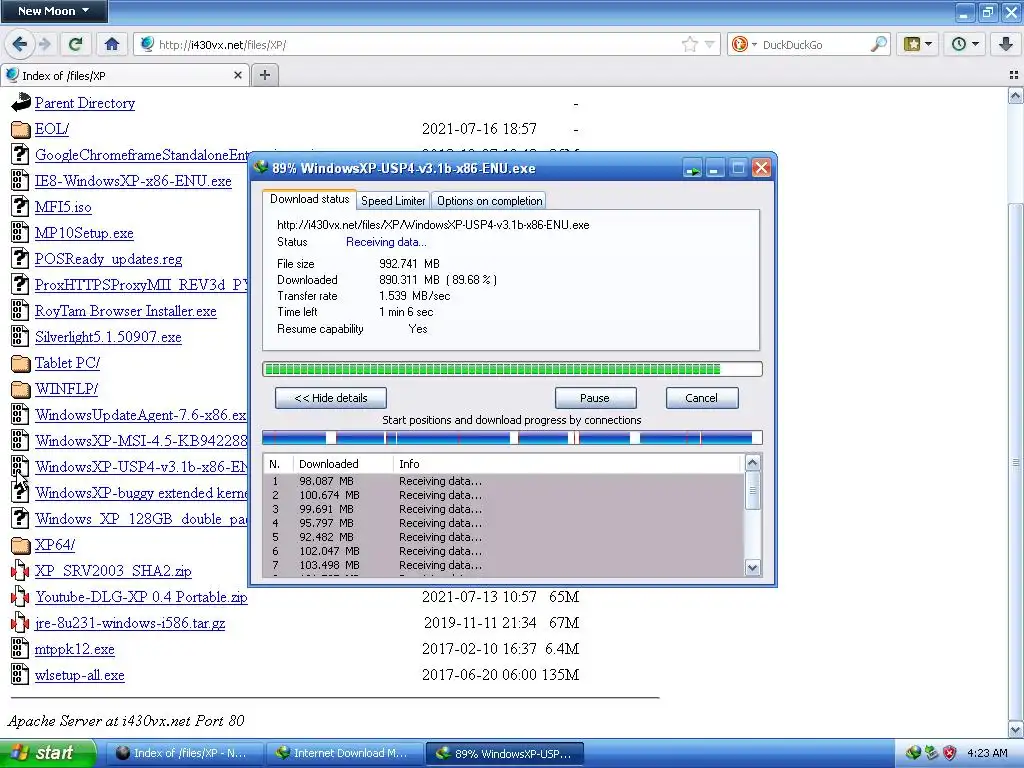Switch to Internet Download Manager taskbar button
Image resolution: width=1024 pixels, height=768 pixels.
click(345, 753)
